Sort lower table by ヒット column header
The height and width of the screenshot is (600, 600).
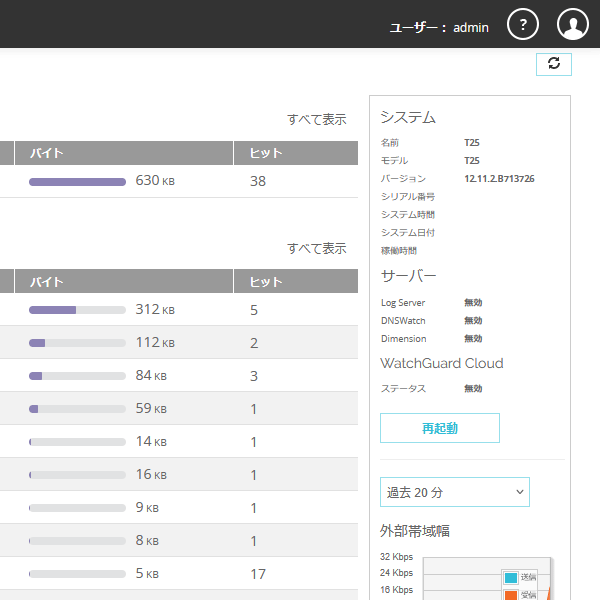296,282
